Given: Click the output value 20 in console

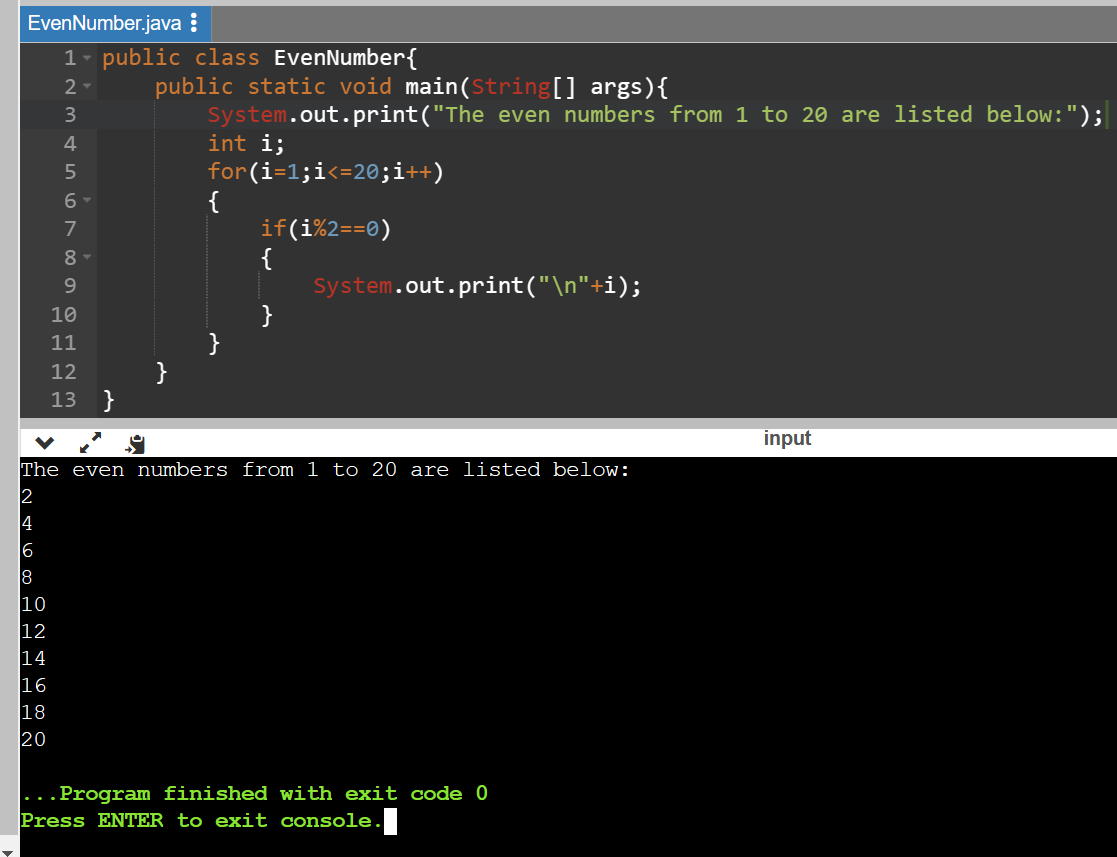Looking at the screenshot, I should 33,739.
